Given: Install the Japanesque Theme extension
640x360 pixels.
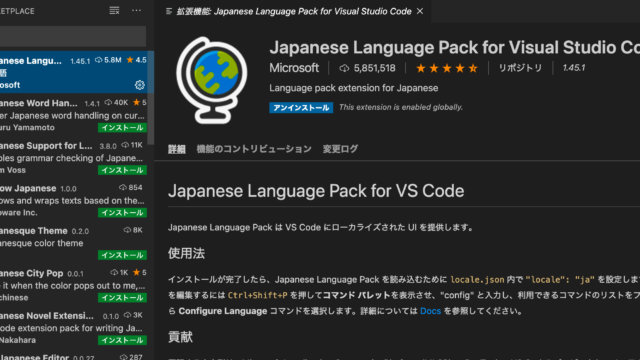Looking at the screenshot, I should click(x=122, y=255).
